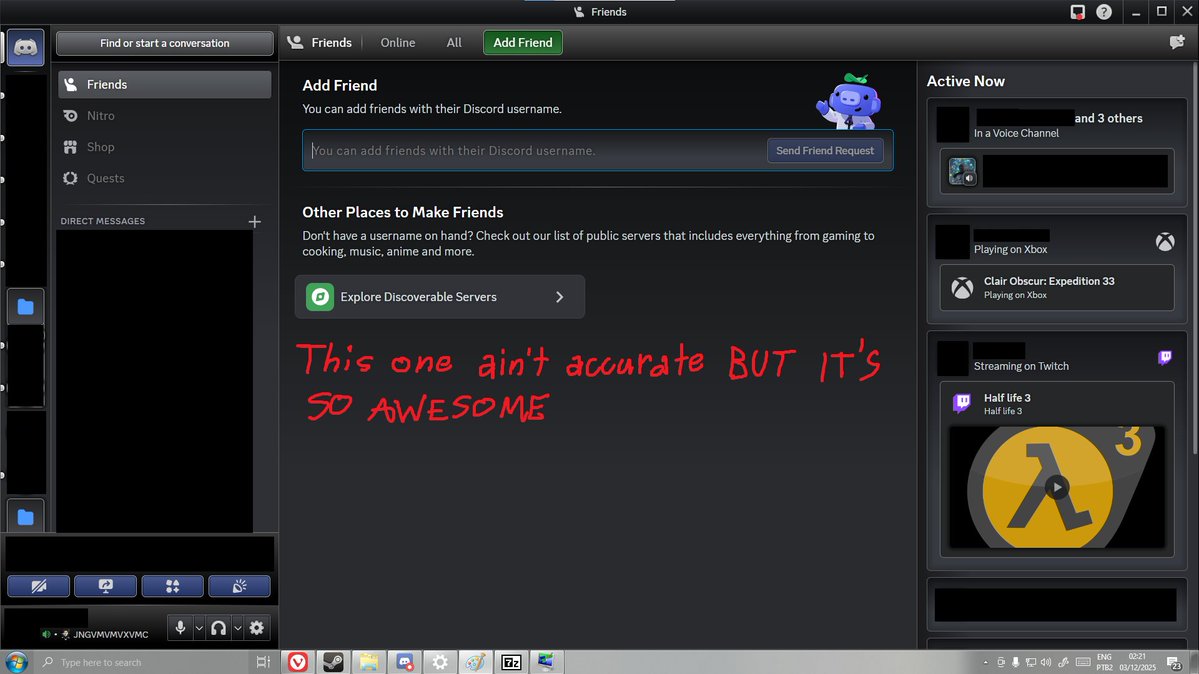Open the 'and 3 others' voice activity
Viewport: 1199px width, 674px height.
[x=1108, y=118]
